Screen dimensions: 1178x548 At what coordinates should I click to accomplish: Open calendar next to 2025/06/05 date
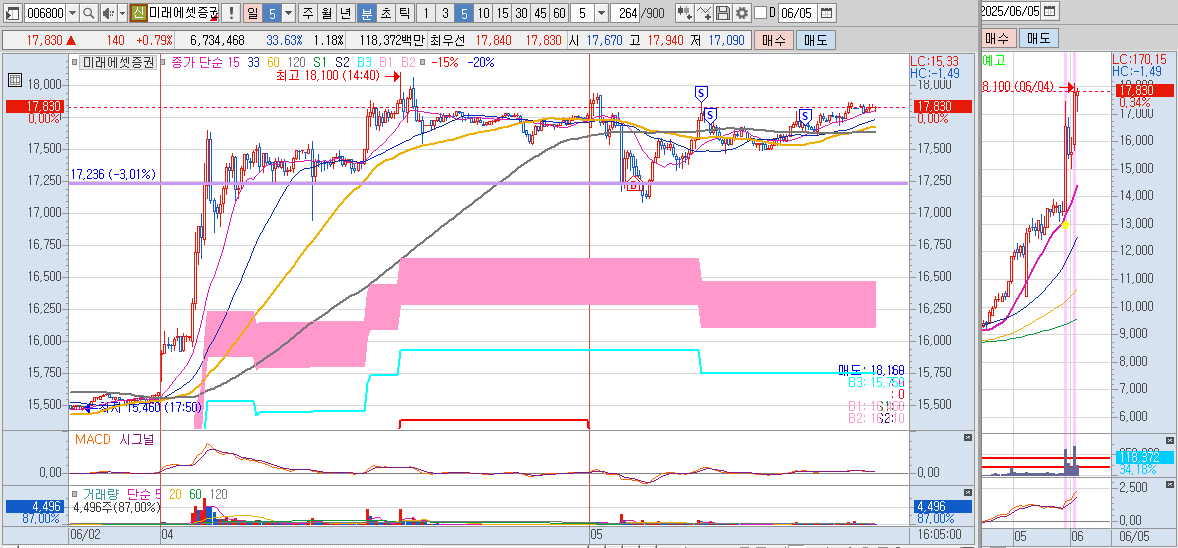(1050, 11)
